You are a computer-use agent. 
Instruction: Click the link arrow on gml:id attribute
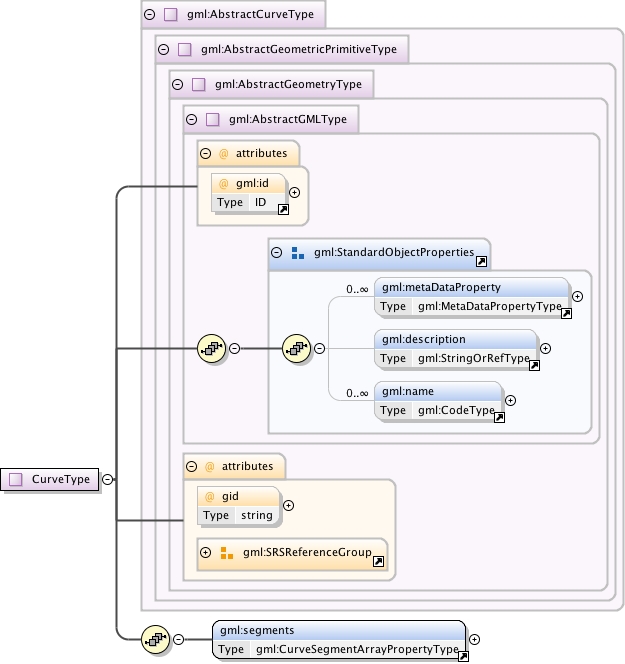pyautogui.click(x=283, y=209)
